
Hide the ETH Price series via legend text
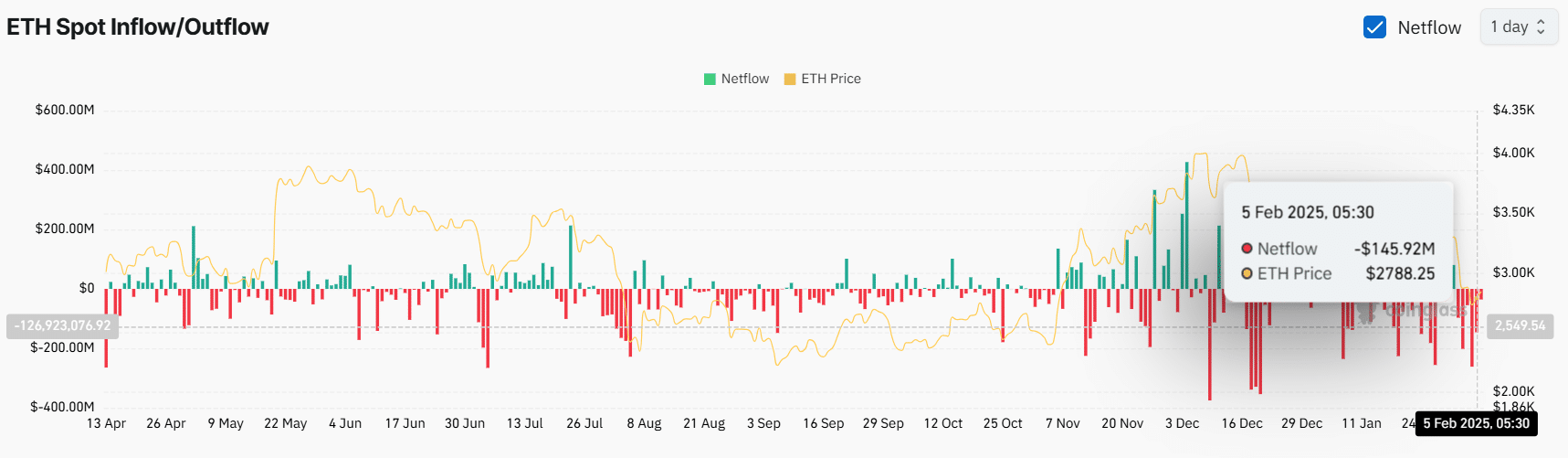(x=830, y=80)
